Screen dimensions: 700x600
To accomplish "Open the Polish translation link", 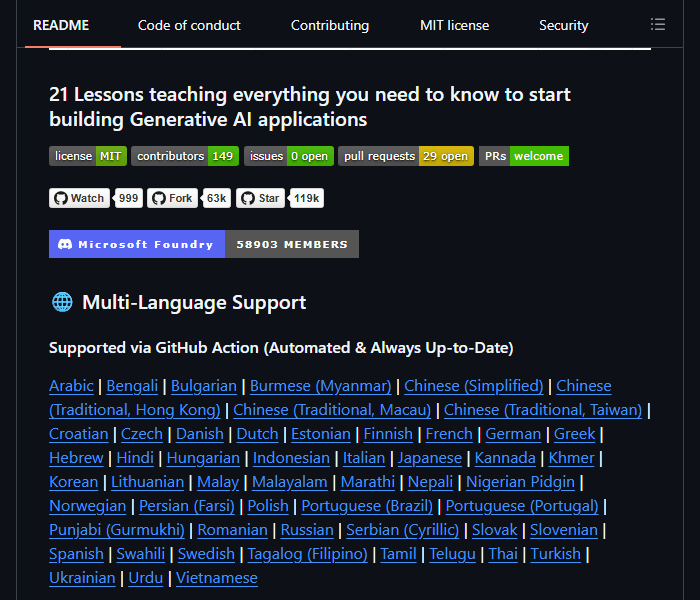I will point(268,507).
